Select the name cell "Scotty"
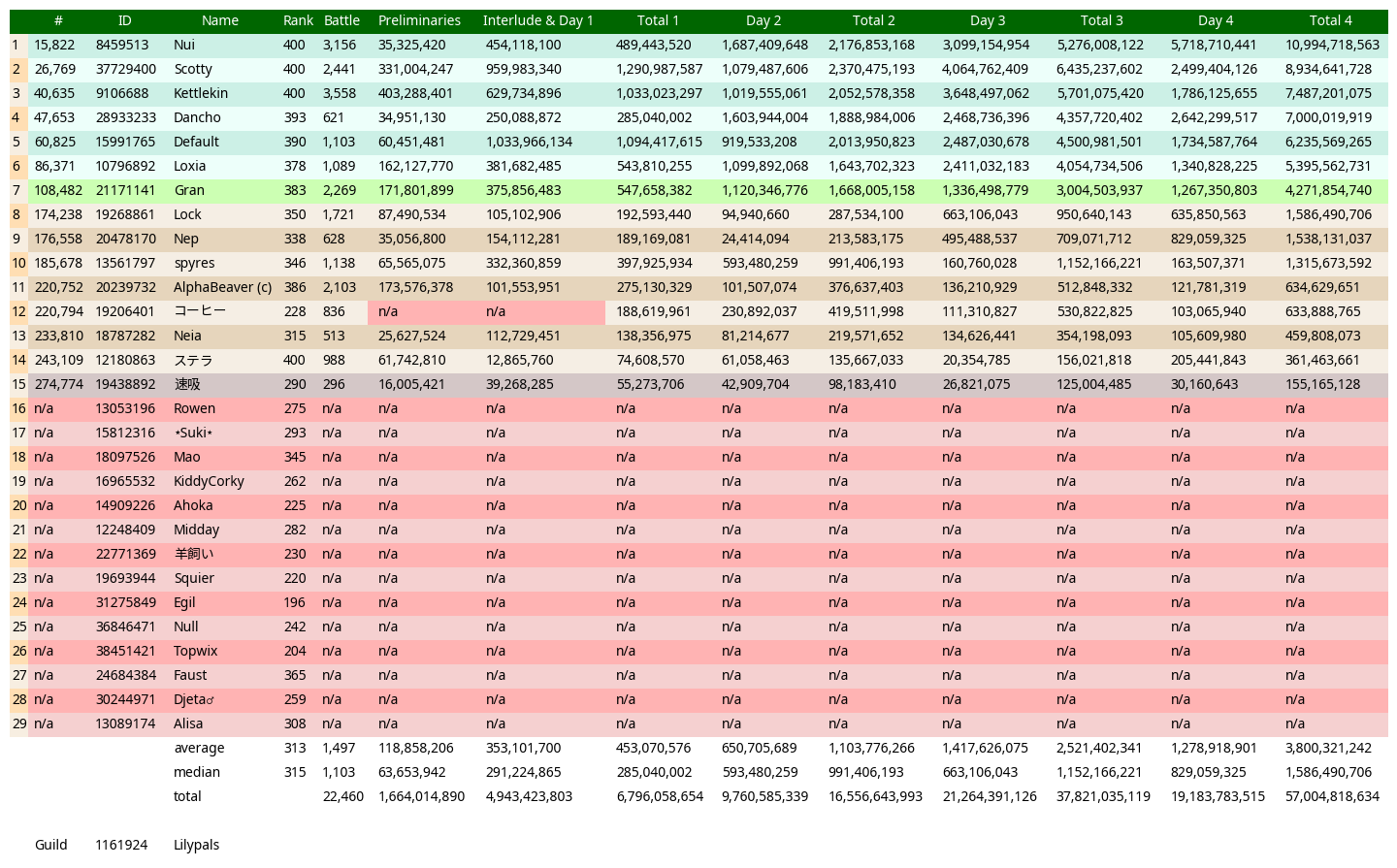The width and height of the screenshot is (1397, 868). tap(193, 69)
